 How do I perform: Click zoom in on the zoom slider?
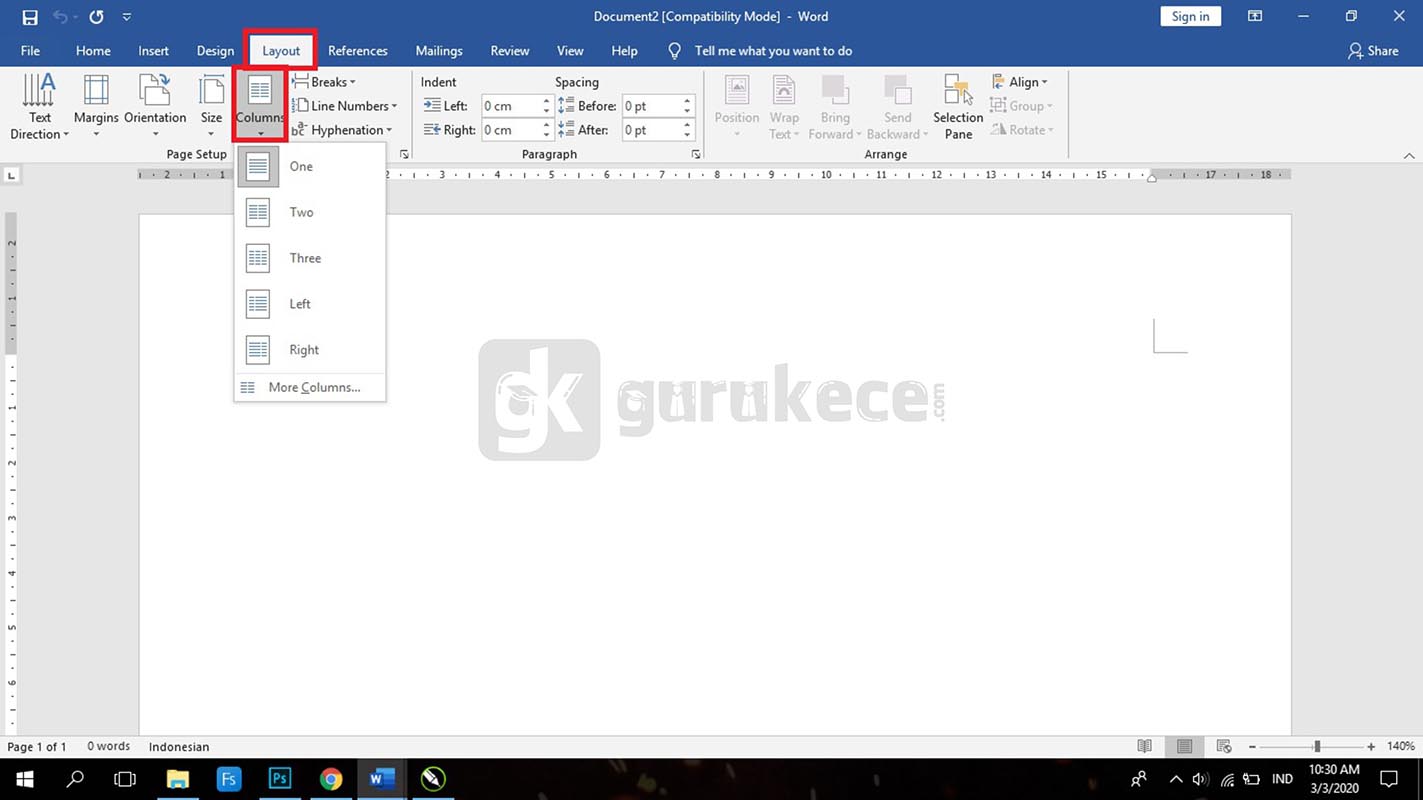coord(1372,745)
